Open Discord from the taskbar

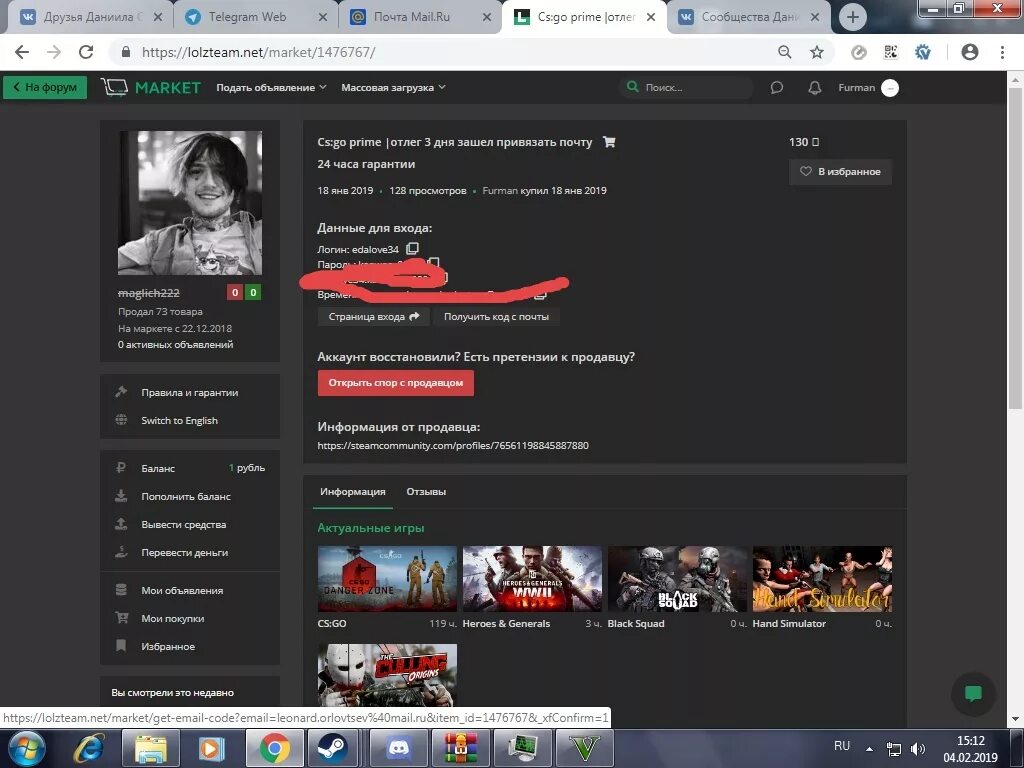click(398, 748)
